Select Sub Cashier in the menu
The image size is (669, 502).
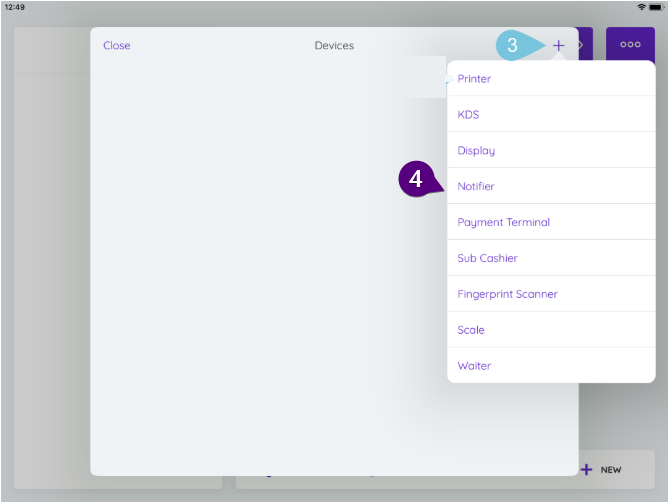point(487,258)
